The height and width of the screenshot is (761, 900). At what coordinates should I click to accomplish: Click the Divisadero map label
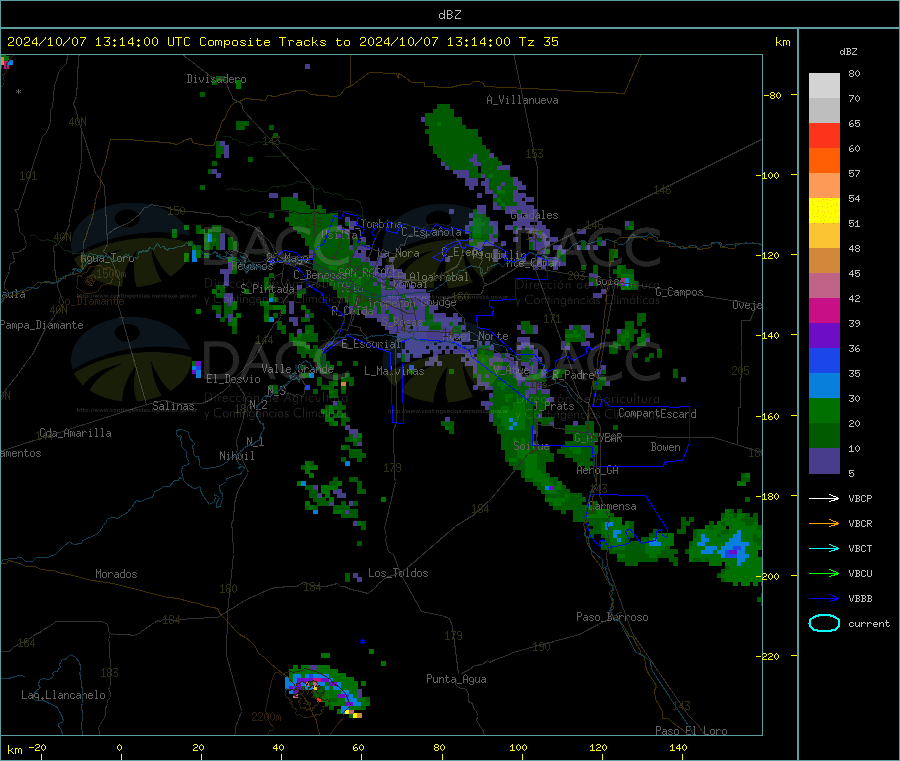point(216,79)
